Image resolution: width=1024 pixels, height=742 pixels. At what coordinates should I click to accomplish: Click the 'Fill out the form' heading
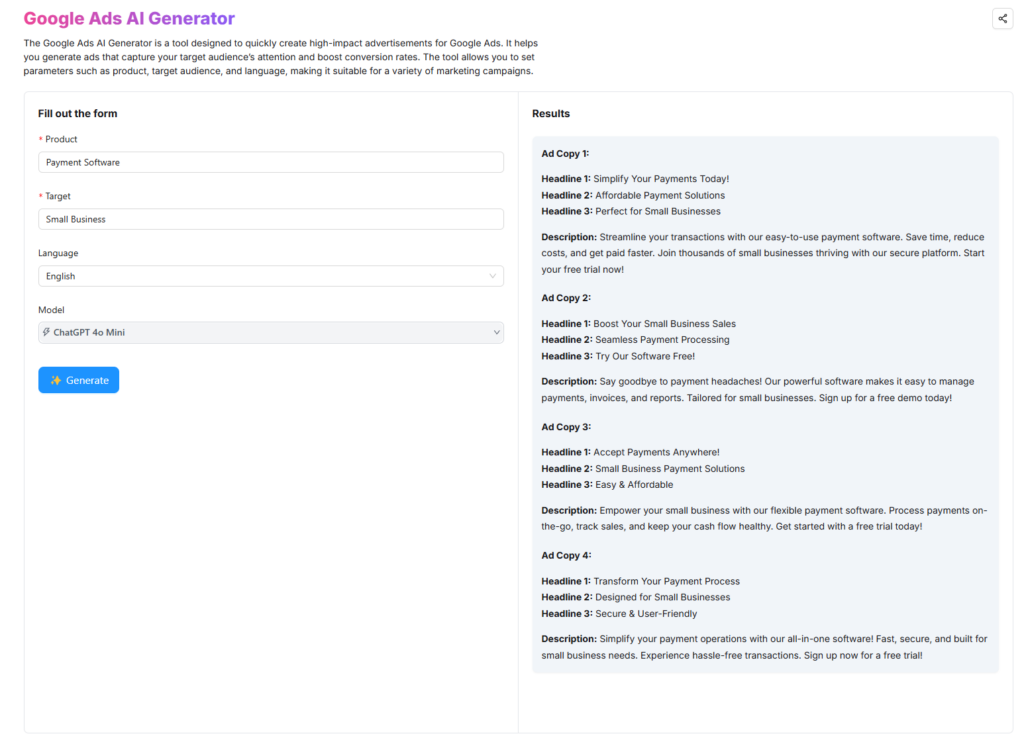point(77,114)
